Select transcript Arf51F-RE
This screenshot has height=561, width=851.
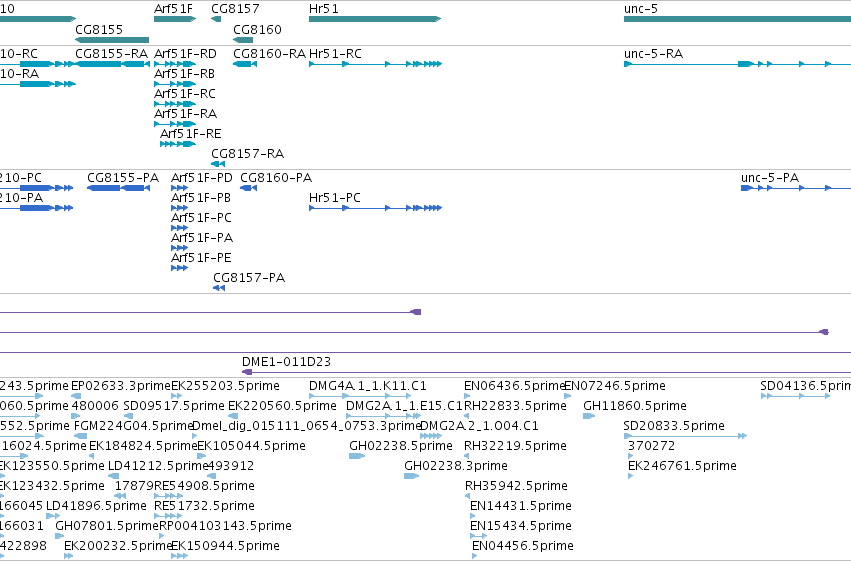pyautogui.click(x=177, y=144)
